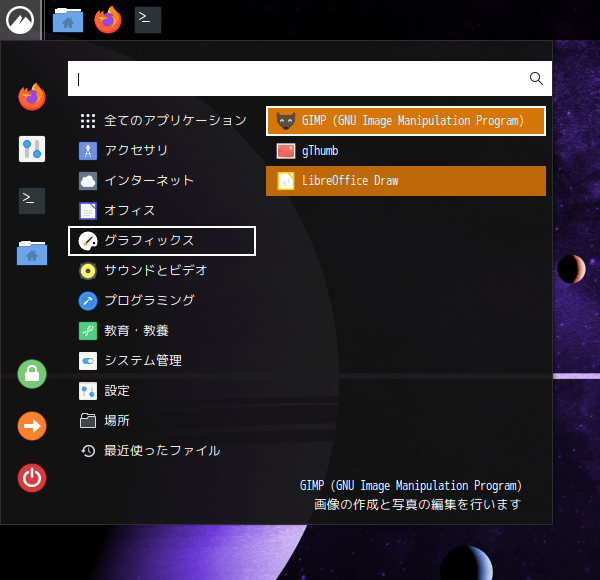The height and width of the screenshot is (580, 600).
Task: Launch the file manager from the top panel
Action: point(68,20)
